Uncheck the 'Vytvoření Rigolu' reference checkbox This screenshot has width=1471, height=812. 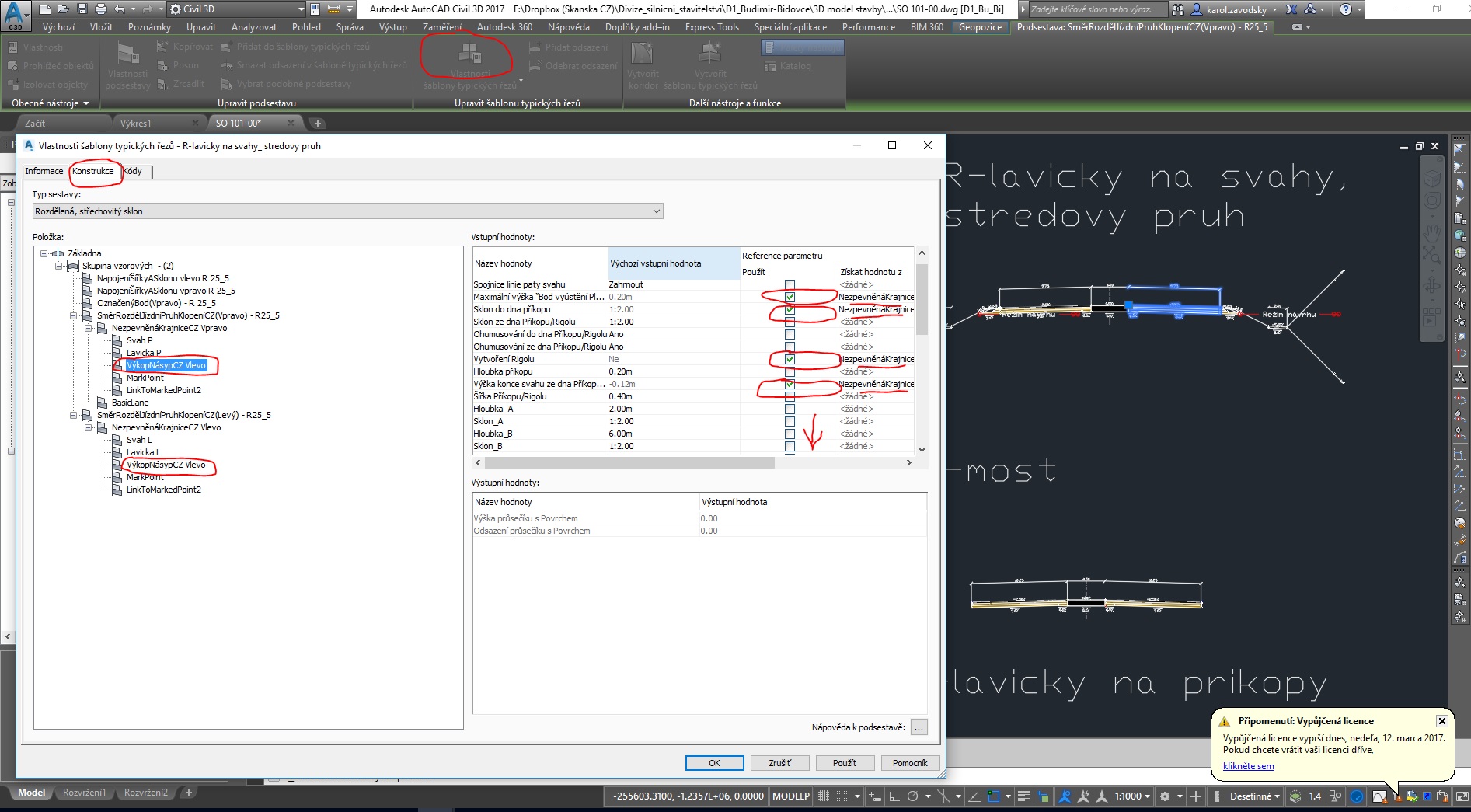pos(790,359)
